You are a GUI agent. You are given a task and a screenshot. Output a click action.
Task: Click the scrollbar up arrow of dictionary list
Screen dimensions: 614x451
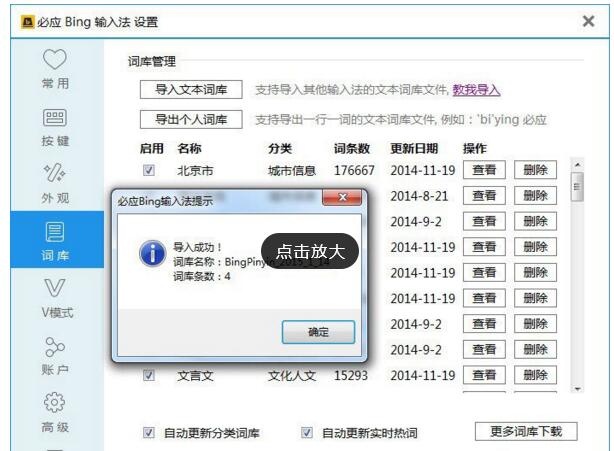click(x=577, y=165)
